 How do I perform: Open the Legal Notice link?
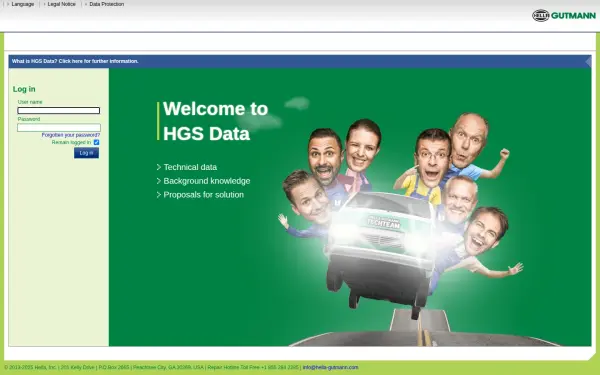click(x=61, y=4)
